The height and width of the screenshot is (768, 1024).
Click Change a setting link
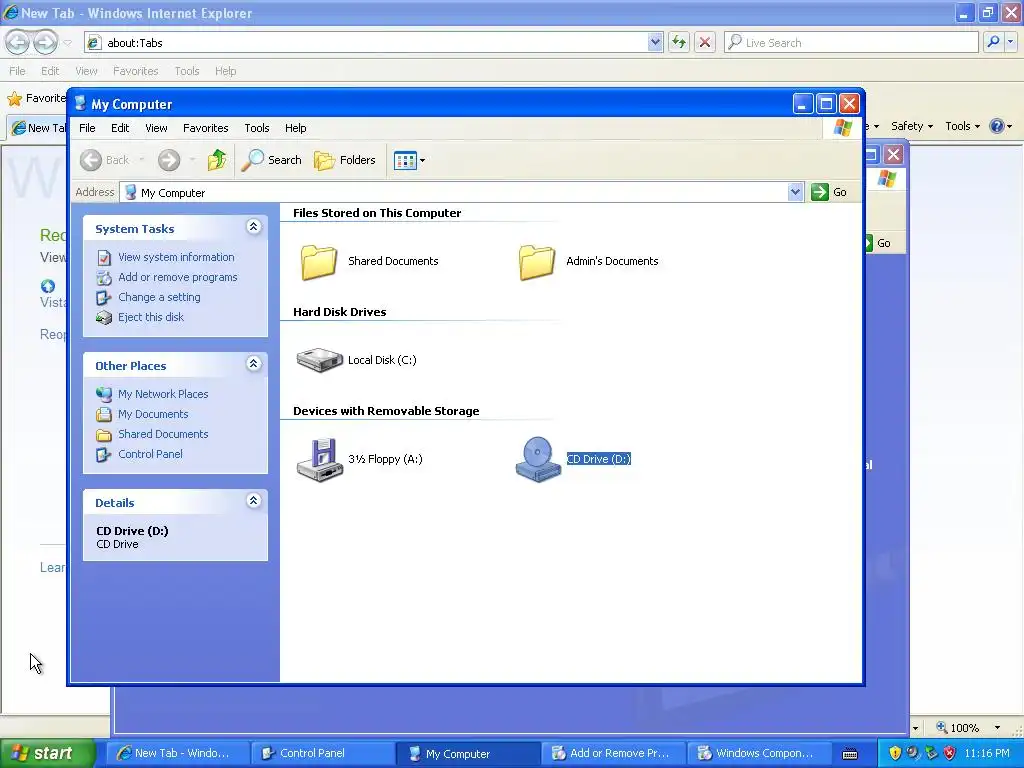[159, 297]
